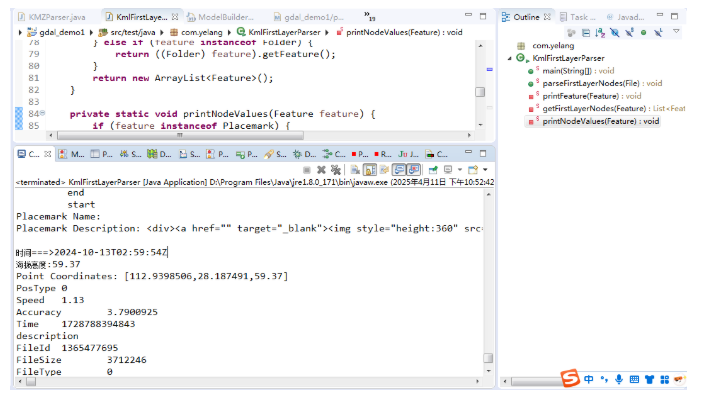Collapse folding marker at line 84
The image size is (705, 397).
click(x=43, y=113)
